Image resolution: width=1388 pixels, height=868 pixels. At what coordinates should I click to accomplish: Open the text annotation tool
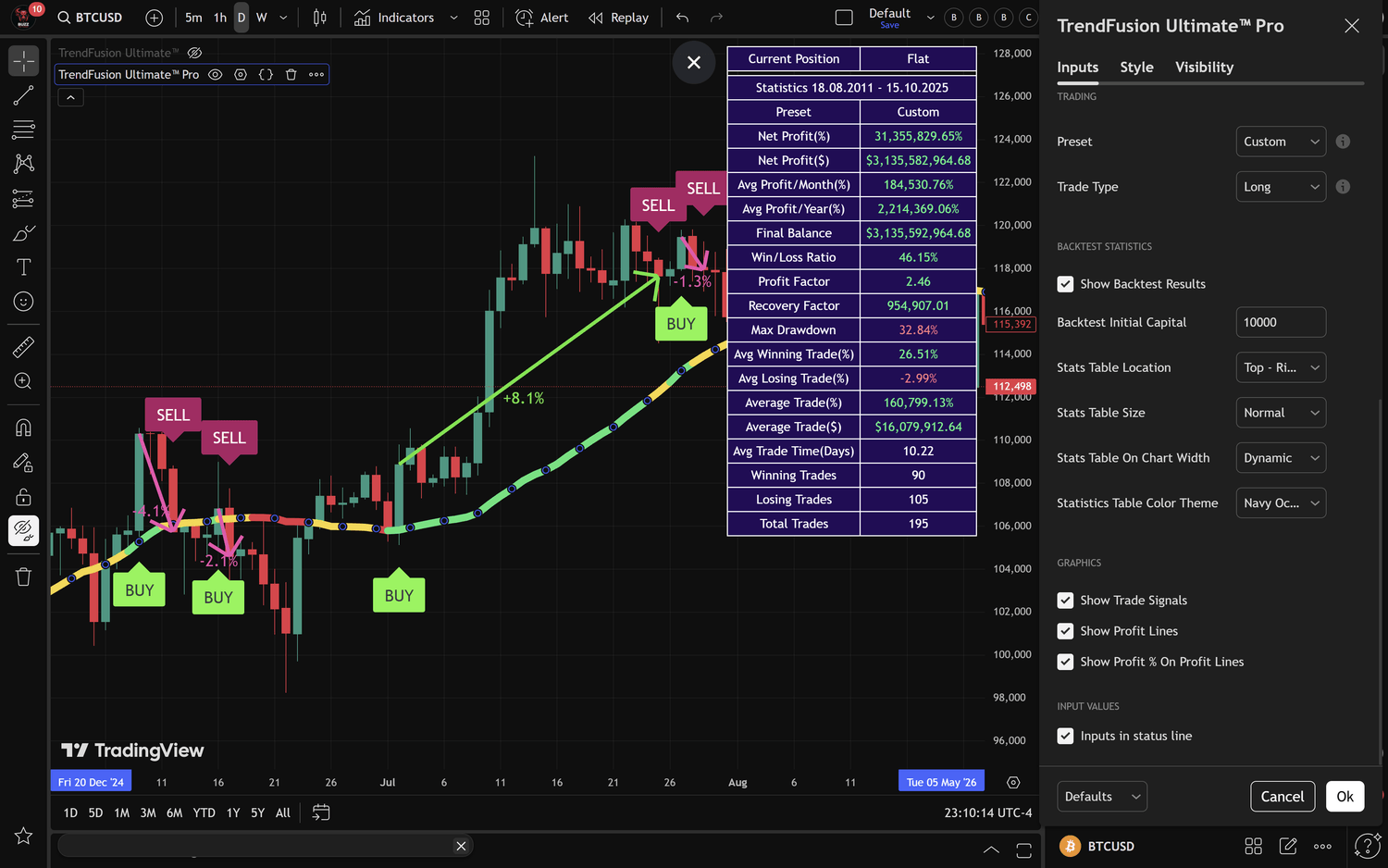(x=23, y=267)
